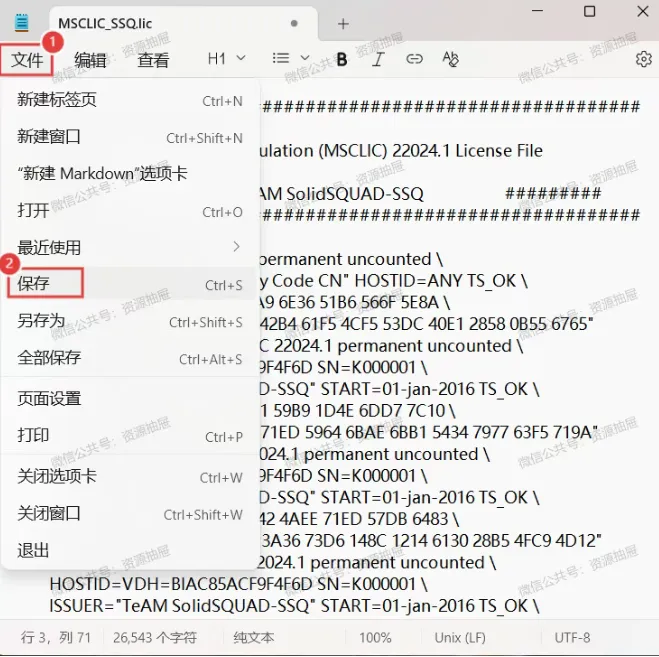Close the Notepad window
Image resolution: width=659 pixels, height=657 pixels.
643,11
